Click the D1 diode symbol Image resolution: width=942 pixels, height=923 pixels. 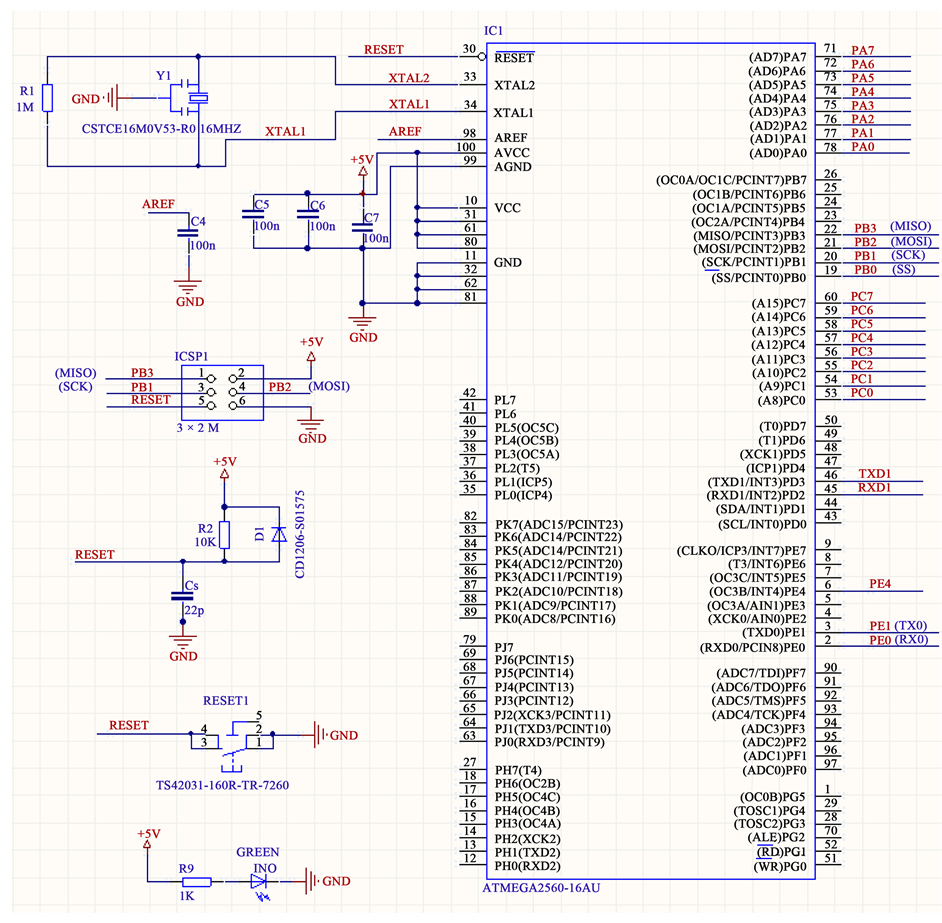(x=280, y=536)
